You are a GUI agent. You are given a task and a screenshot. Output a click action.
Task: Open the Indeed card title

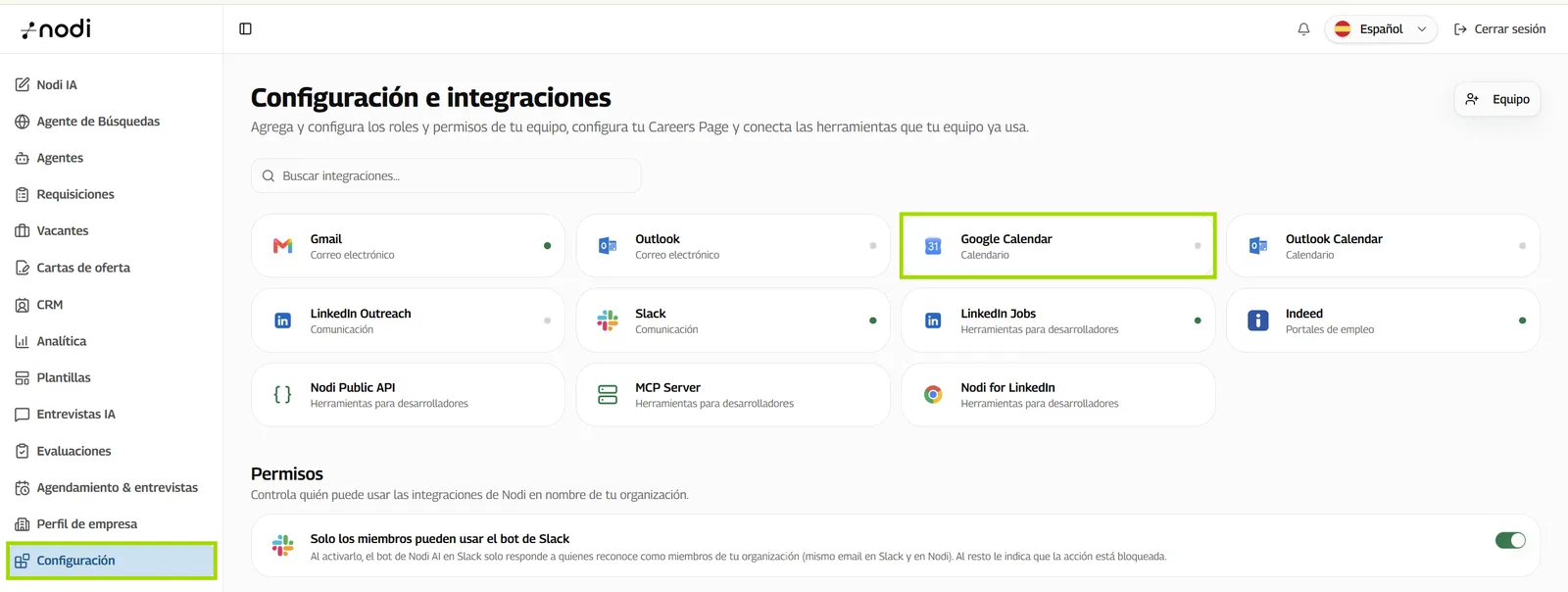pyautogui.click(x=1304, y=314)
